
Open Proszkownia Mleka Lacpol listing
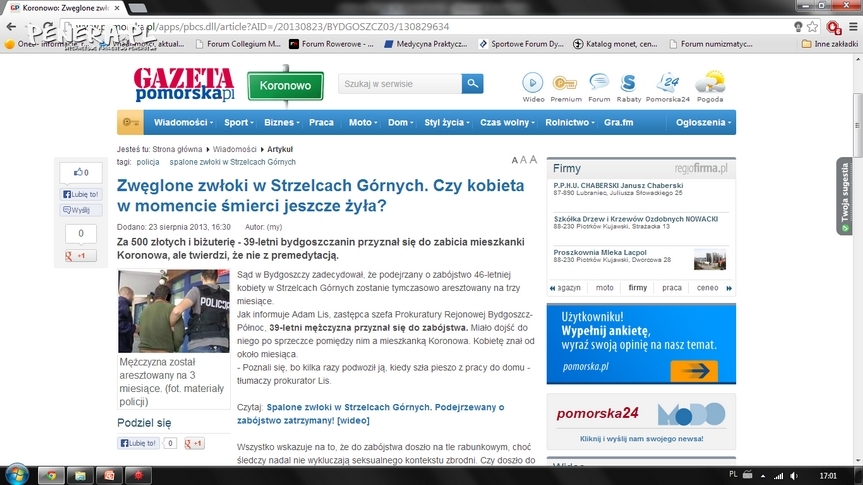click(x=600, y=252)
